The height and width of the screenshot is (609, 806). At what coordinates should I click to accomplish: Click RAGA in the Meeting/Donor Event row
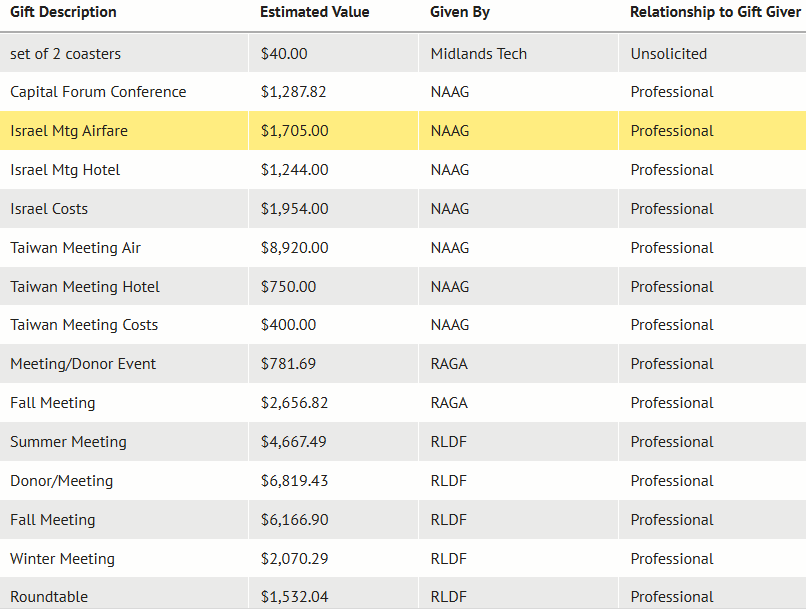coord(449,364)
